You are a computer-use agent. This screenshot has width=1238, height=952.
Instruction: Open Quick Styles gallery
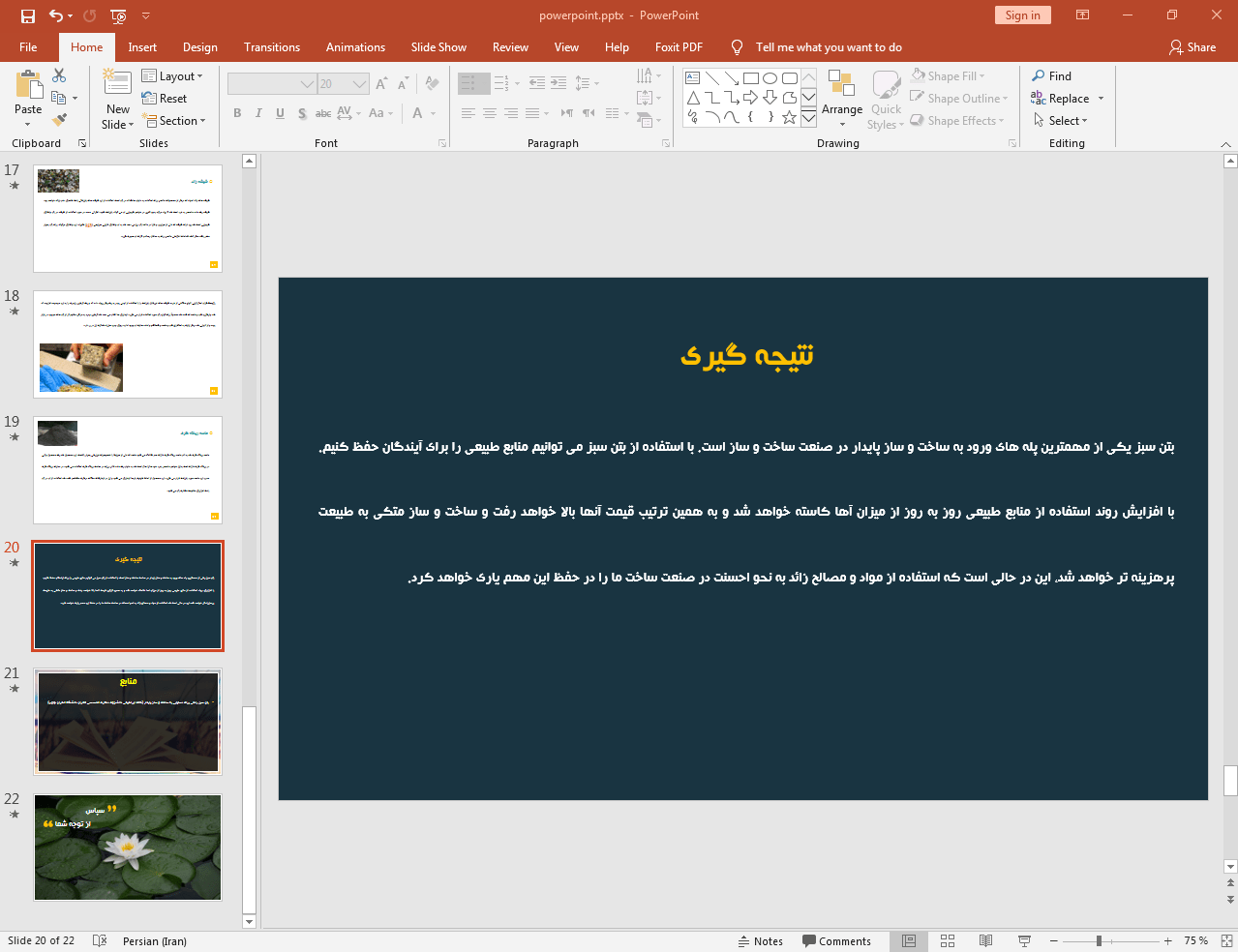(886, 99)
